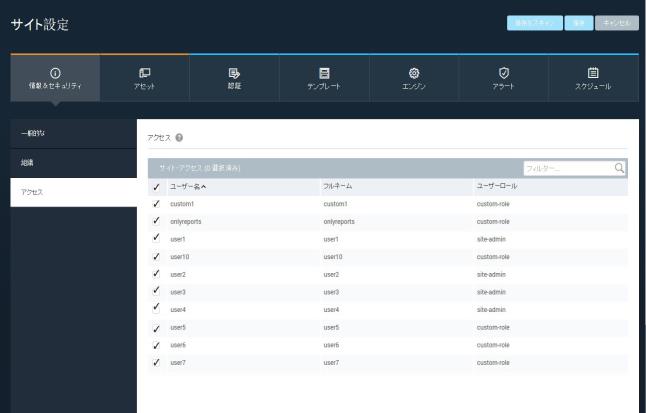
Task: Select the エンジン gear icon
Action: click(x=413, y=71)
